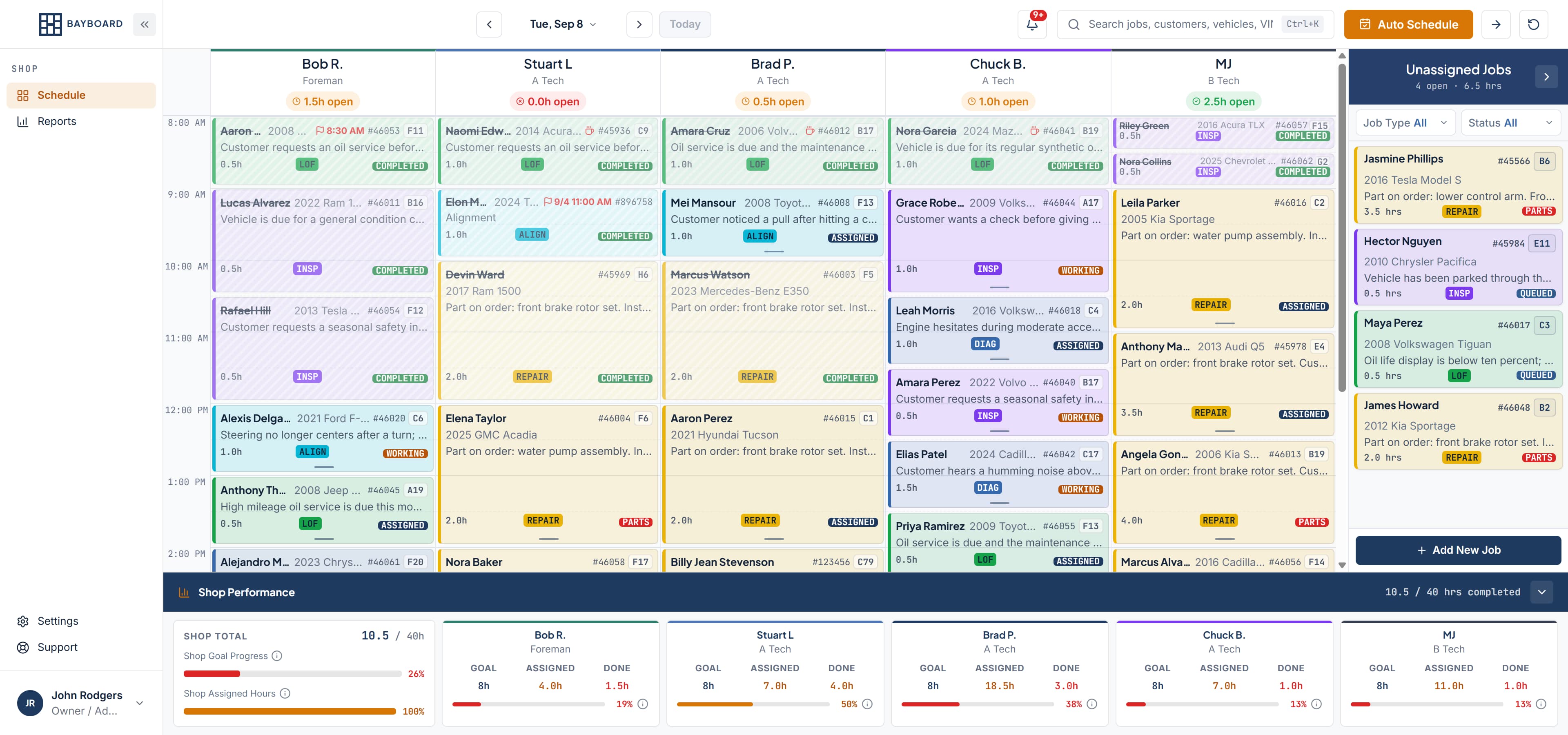This screenshot has width=1568, height=735.
Task: Open Maya Perez unassigned job card
Action: click(x=1458, y=349)
